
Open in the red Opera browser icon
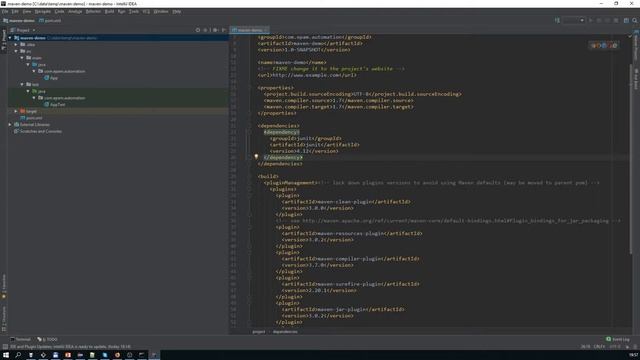click(610, 46)
